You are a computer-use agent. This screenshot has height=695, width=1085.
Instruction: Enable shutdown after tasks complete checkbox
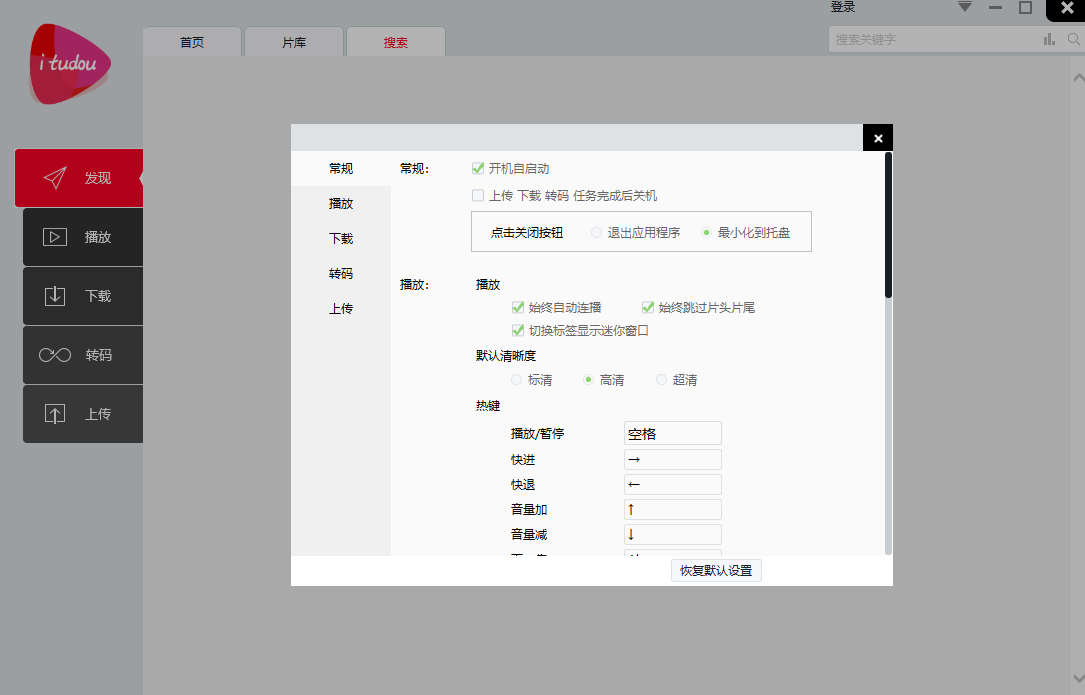(x=477, y=195)
